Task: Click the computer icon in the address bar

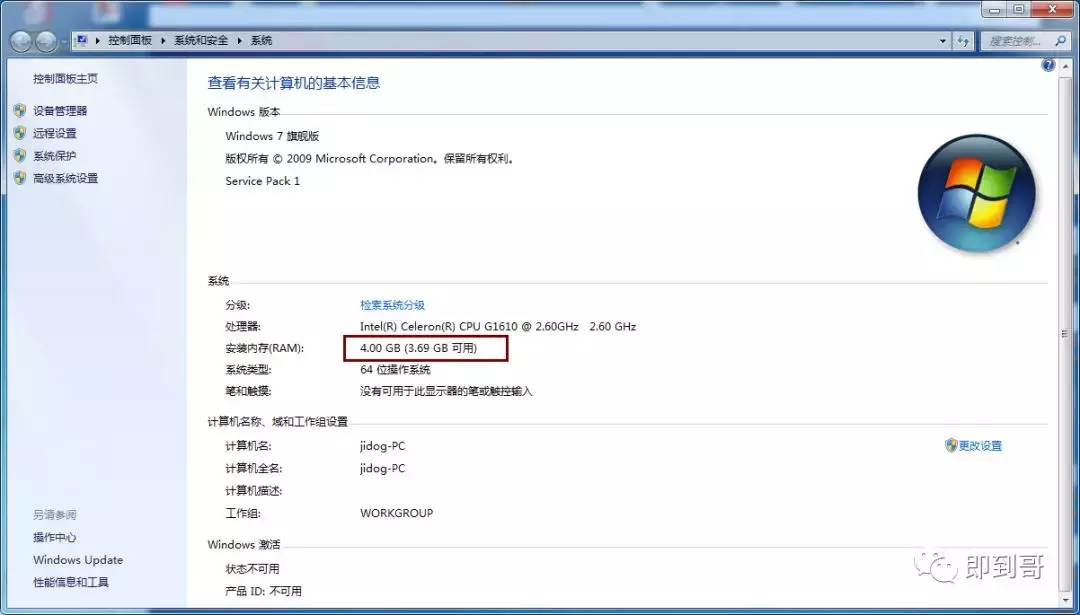Action: pos(82,41)
